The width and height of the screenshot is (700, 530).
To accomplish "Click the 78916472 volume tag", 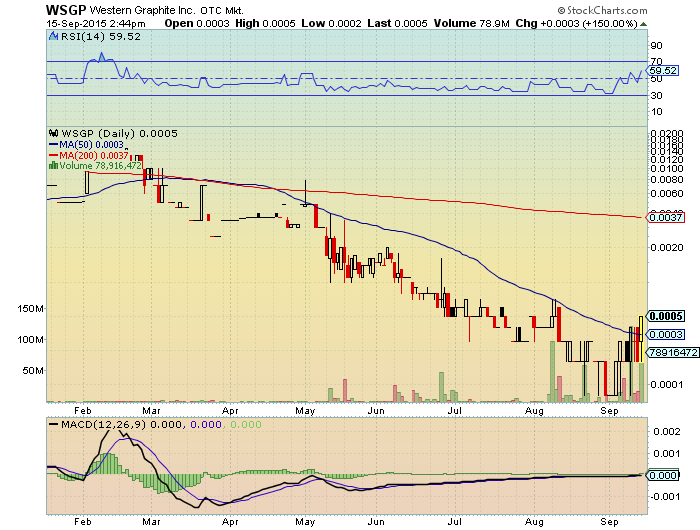I will (x=673, y=352).
